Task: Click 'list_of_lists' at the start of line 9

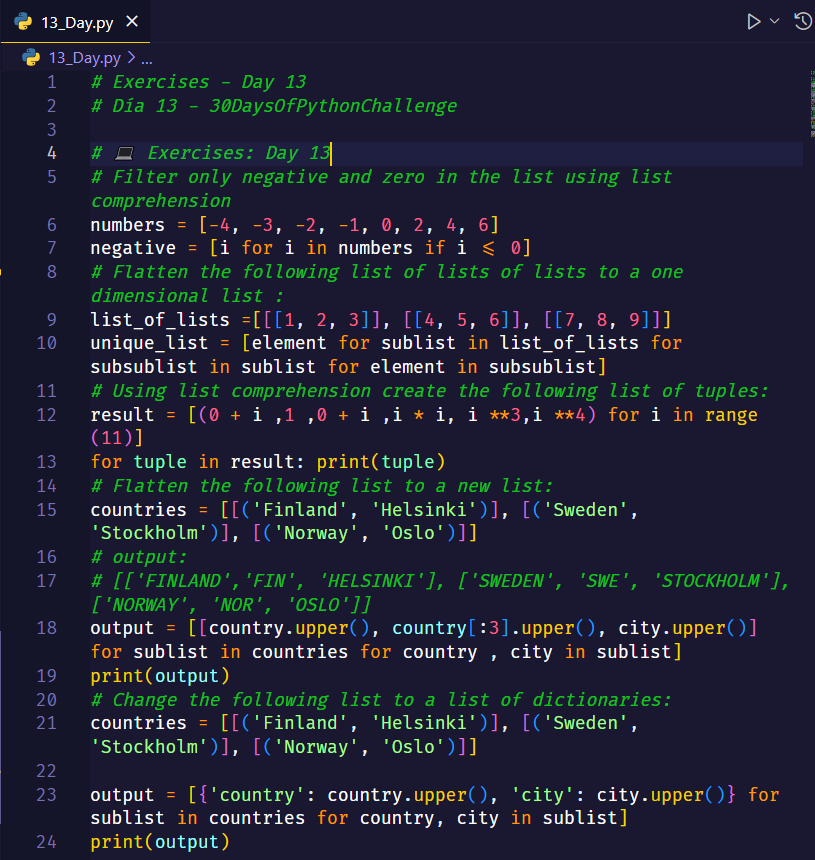Action: (160, 320)
